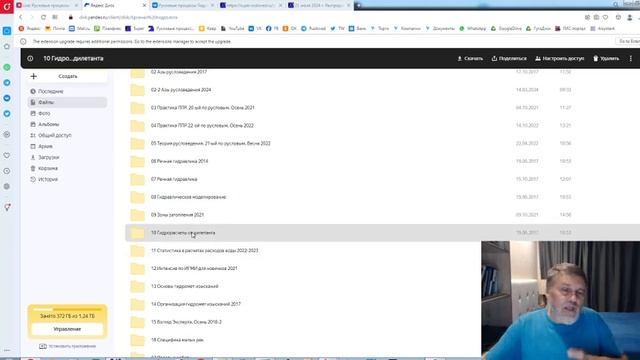Switch to the fifth browser tab
The width and height of the screenshot is (640, 360).
pyautogui.click(x=319, y=5)
